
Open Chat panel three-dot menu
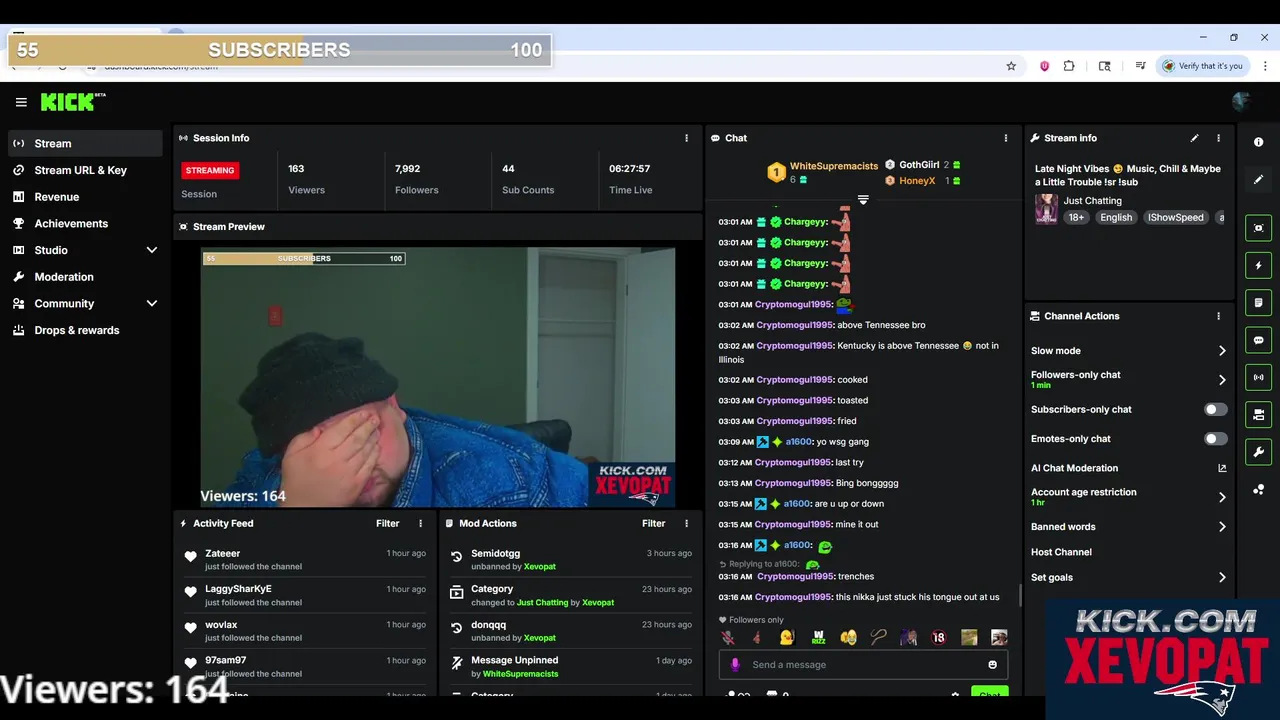(x=1006, y=138)
